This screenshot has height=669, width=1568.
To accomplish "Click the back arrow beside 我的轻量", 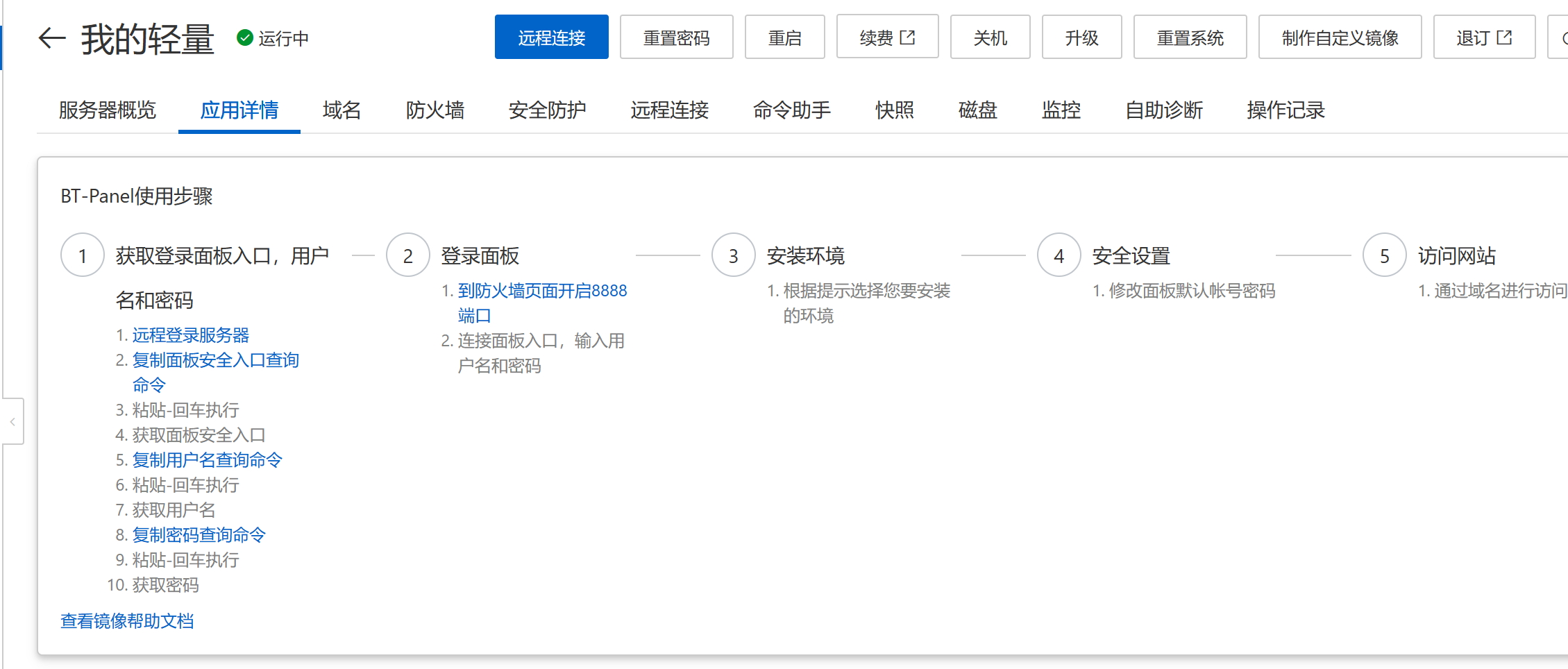I will pos(51,38).
